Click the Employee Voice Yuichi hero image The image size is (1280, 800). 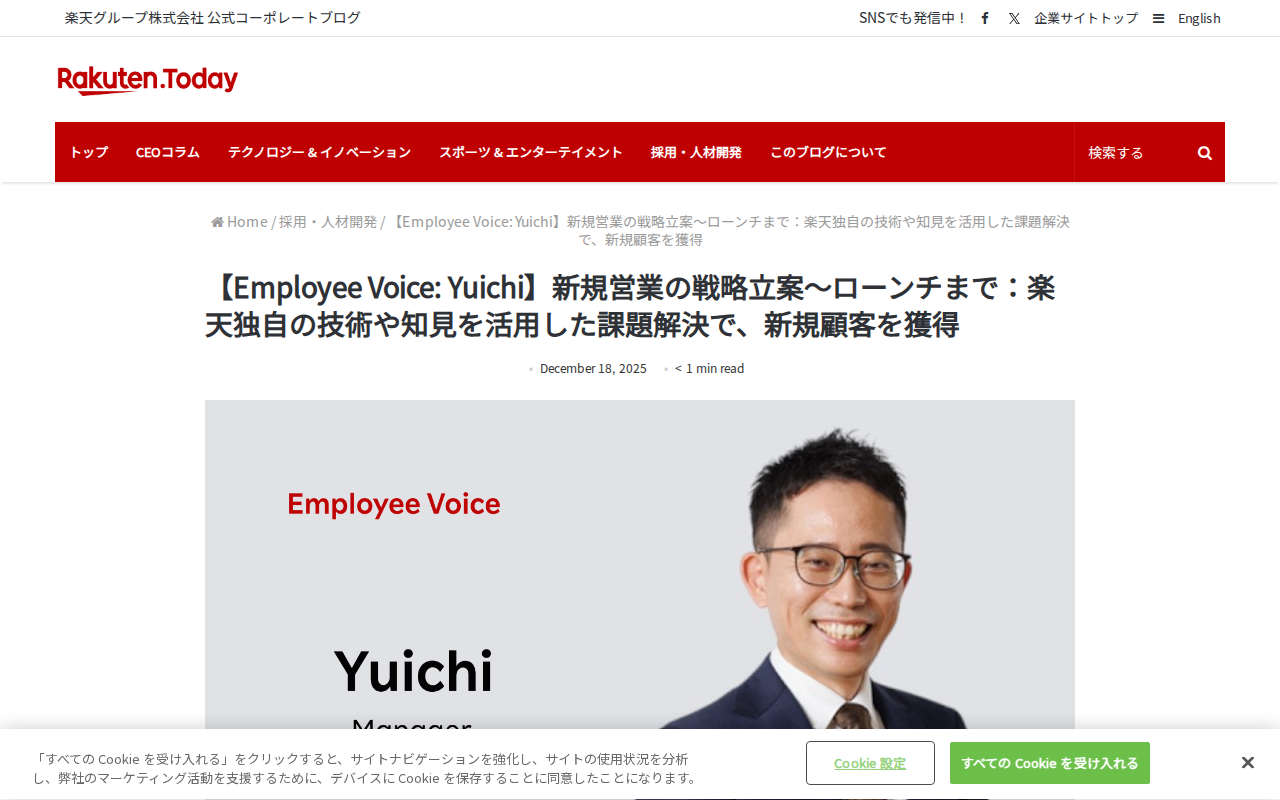coord(640,565)
